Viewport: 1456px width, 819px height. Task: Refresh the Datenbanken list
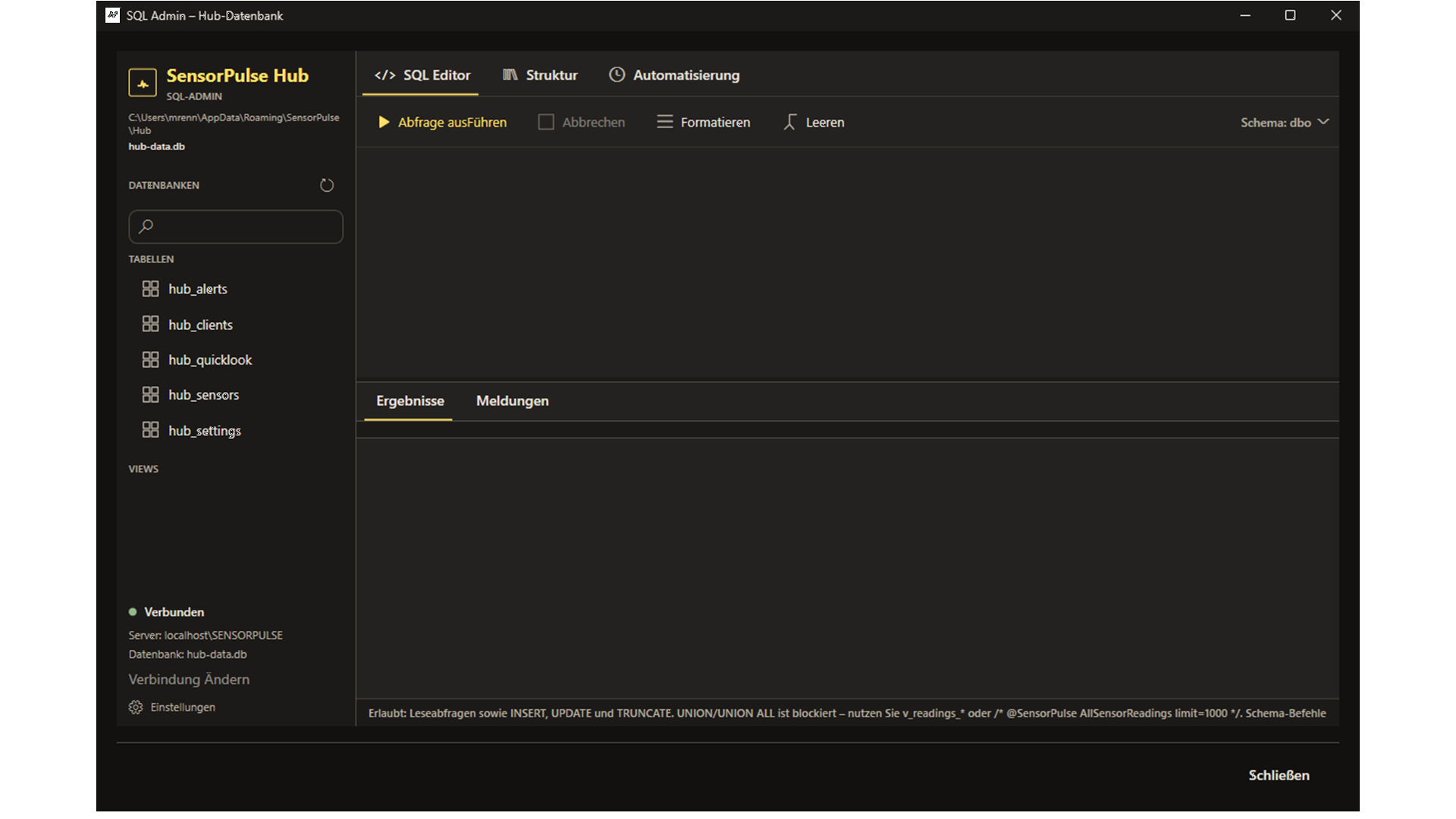pyautogui.click(x=327, y=185)
